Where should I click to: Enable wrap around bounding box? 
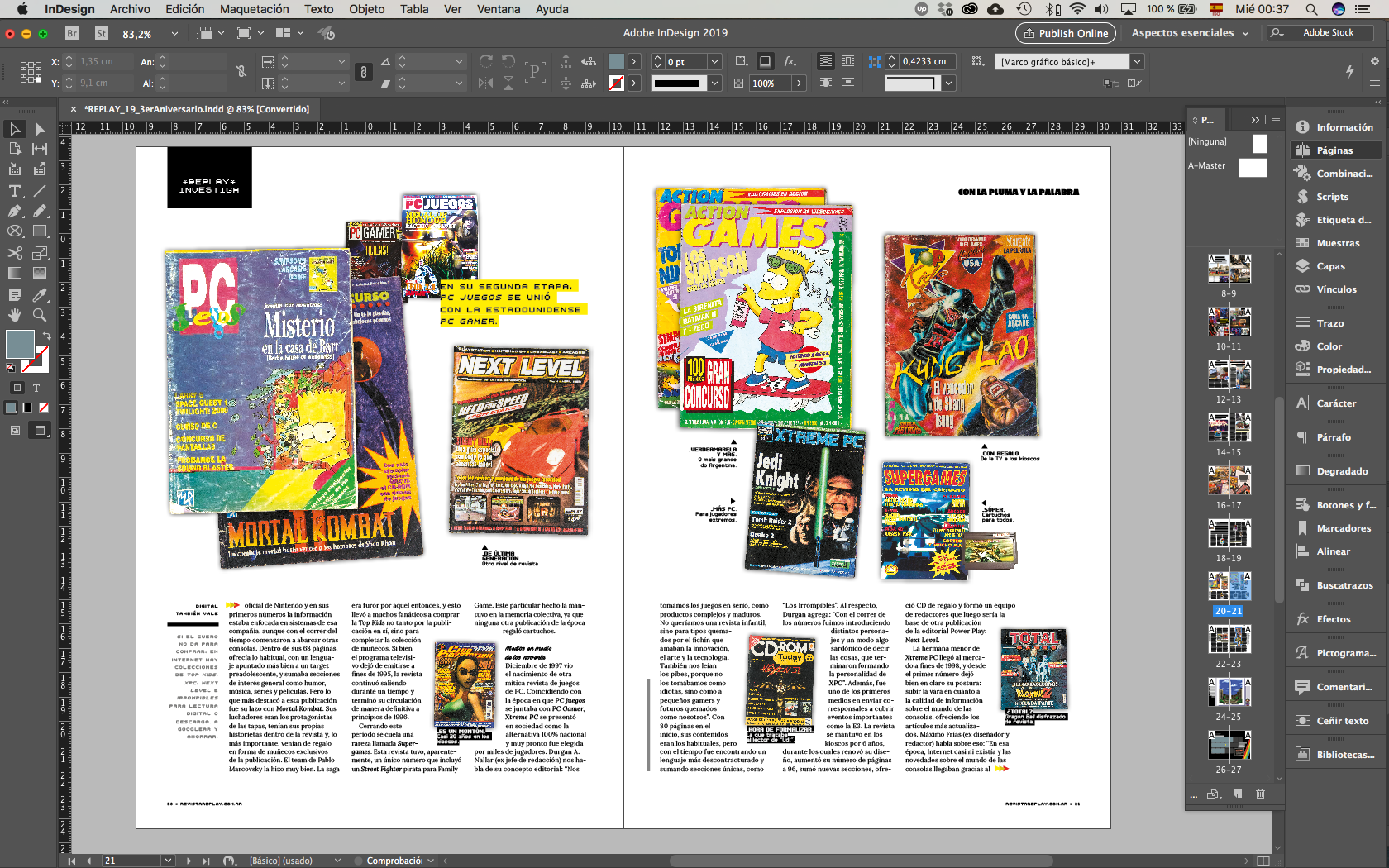pos(848,61)
